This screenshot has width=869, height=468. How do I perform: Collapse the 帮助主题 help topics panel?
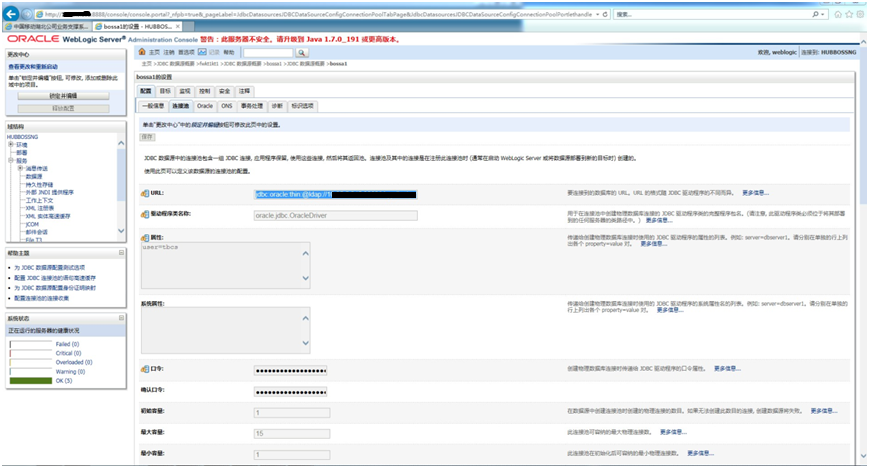pyautogui.click(x=121, y=253)
